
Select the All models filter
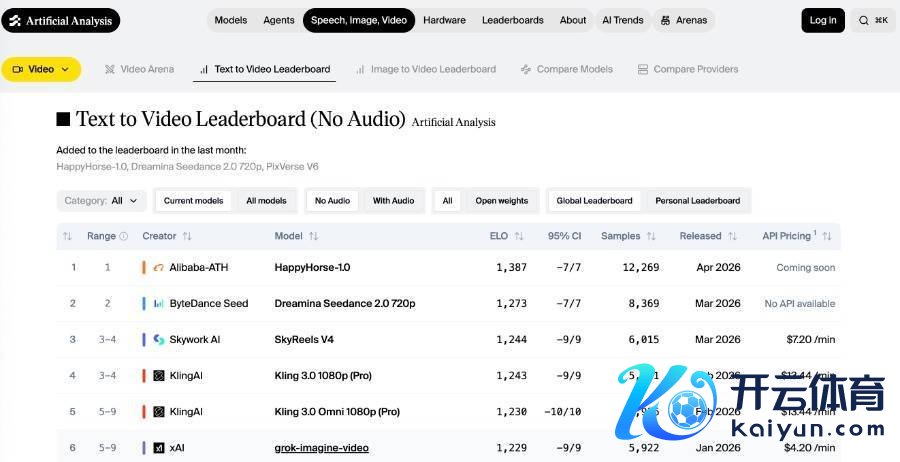coord(266,201)
